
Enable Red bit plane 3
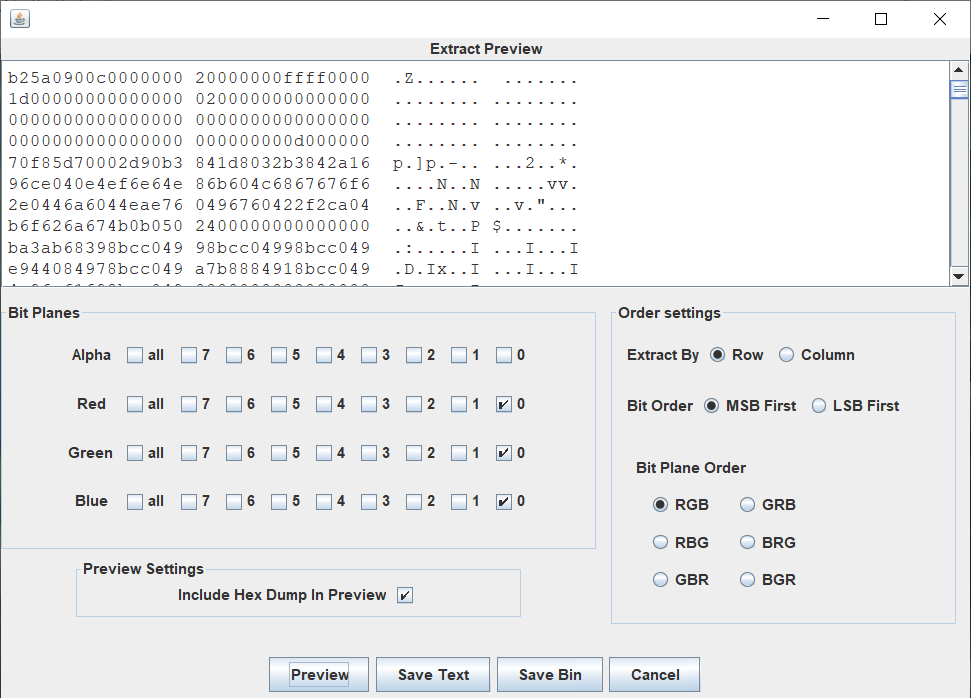pyautogui.click(x=368, y=404)
